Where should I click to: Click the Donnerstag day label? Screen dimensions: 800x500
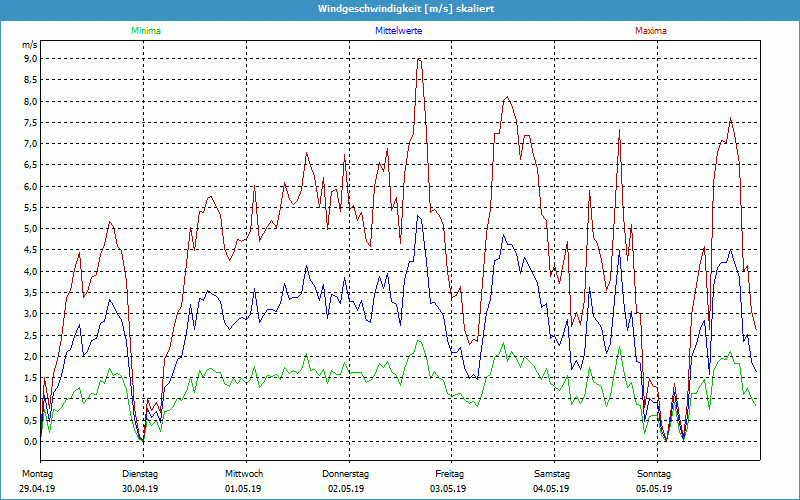click(345, 474)
